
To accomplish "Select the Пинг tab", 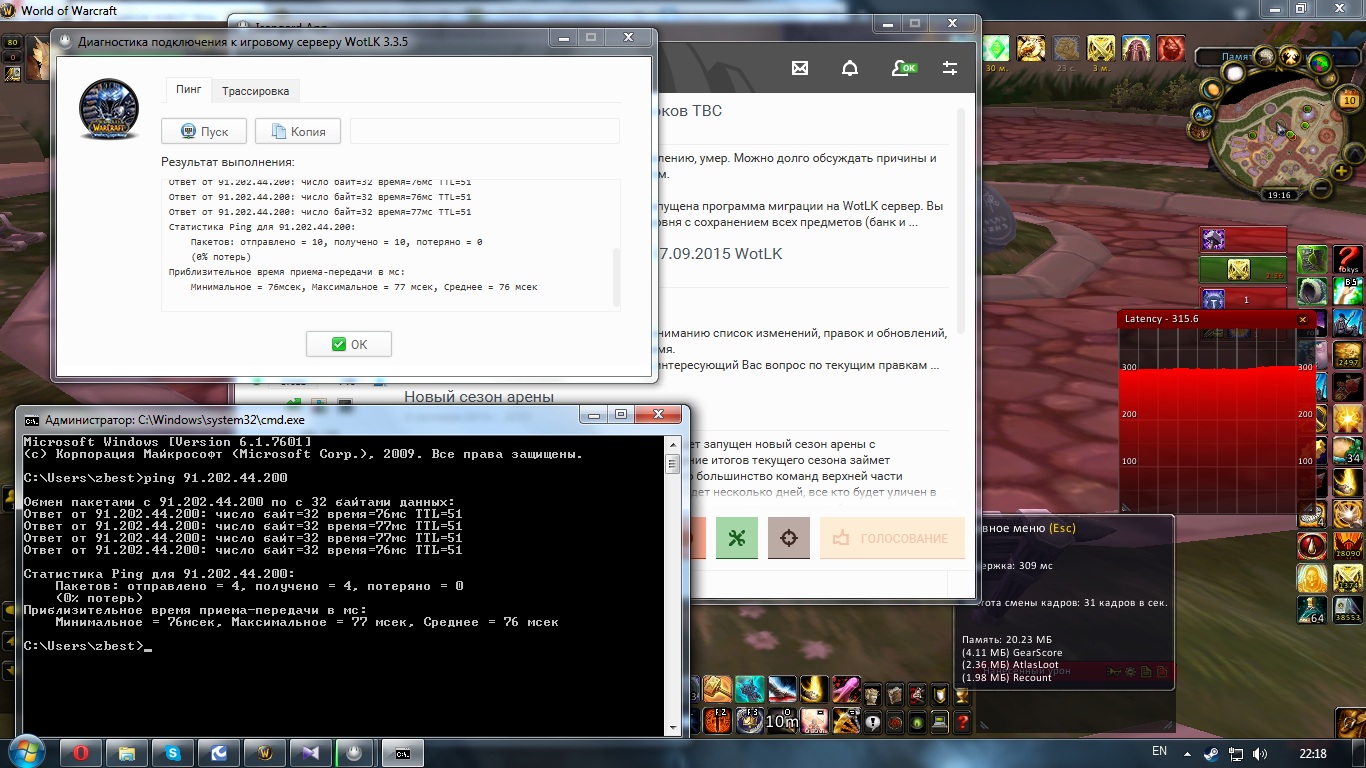I will point(189,90).
